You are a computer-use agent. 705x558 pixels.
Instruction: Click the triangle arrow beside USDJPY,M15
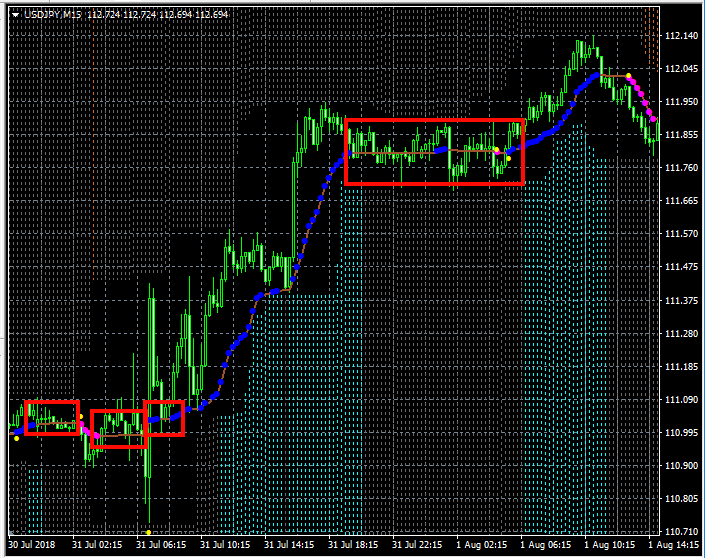coord(16,15)
